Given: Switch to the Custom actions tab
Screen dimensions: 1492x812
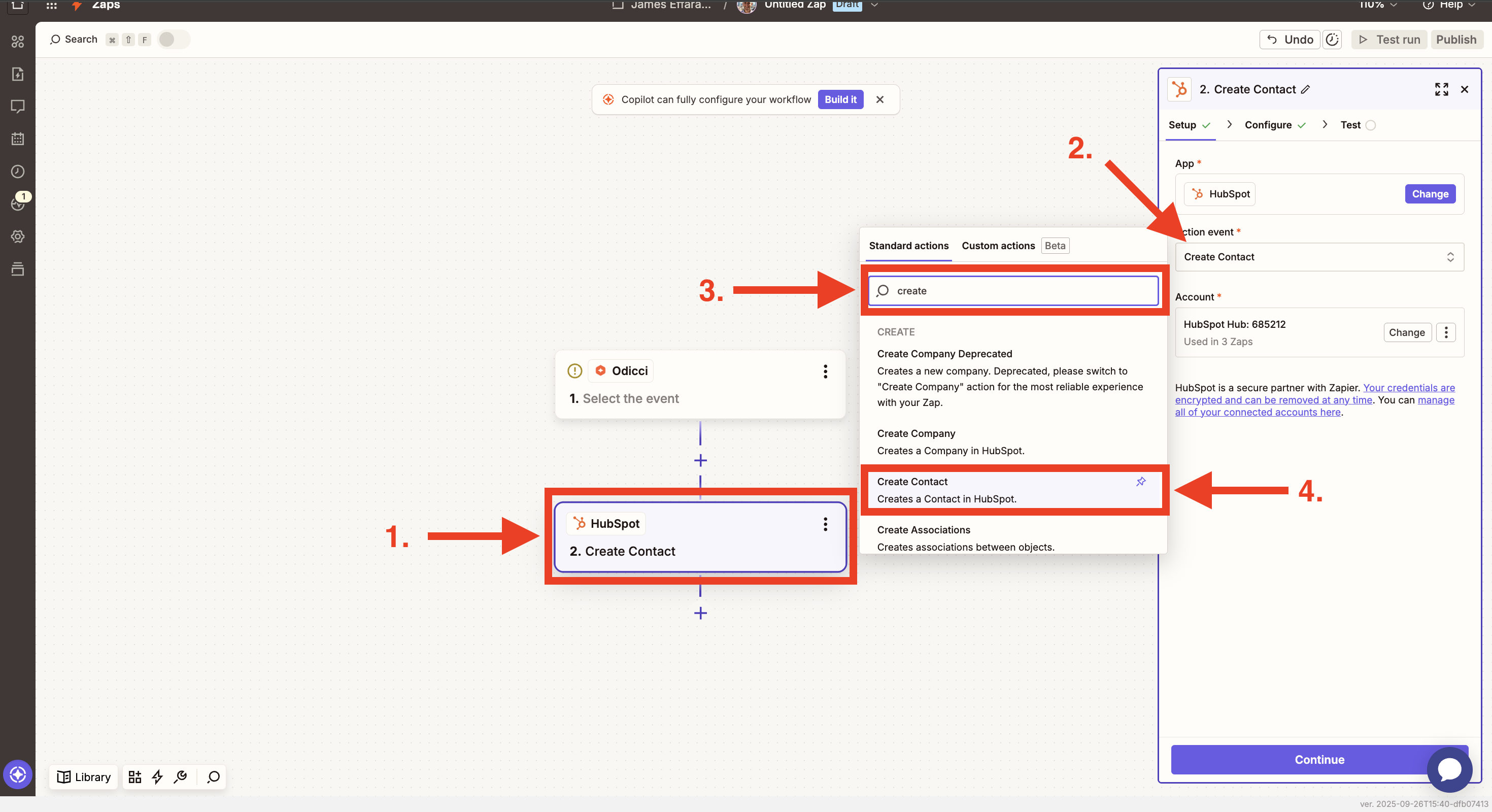Looking at the screenshot, I should tap(997, 246).
